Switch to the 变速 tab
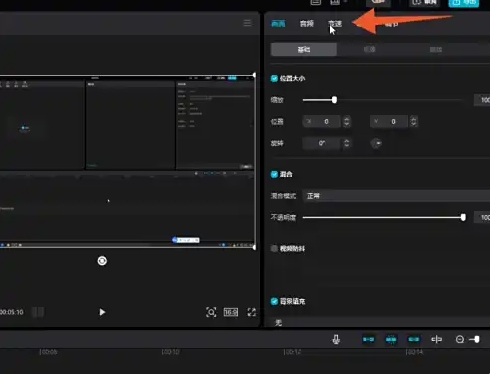This screenshot has height=374, width=490. (335, 24)
